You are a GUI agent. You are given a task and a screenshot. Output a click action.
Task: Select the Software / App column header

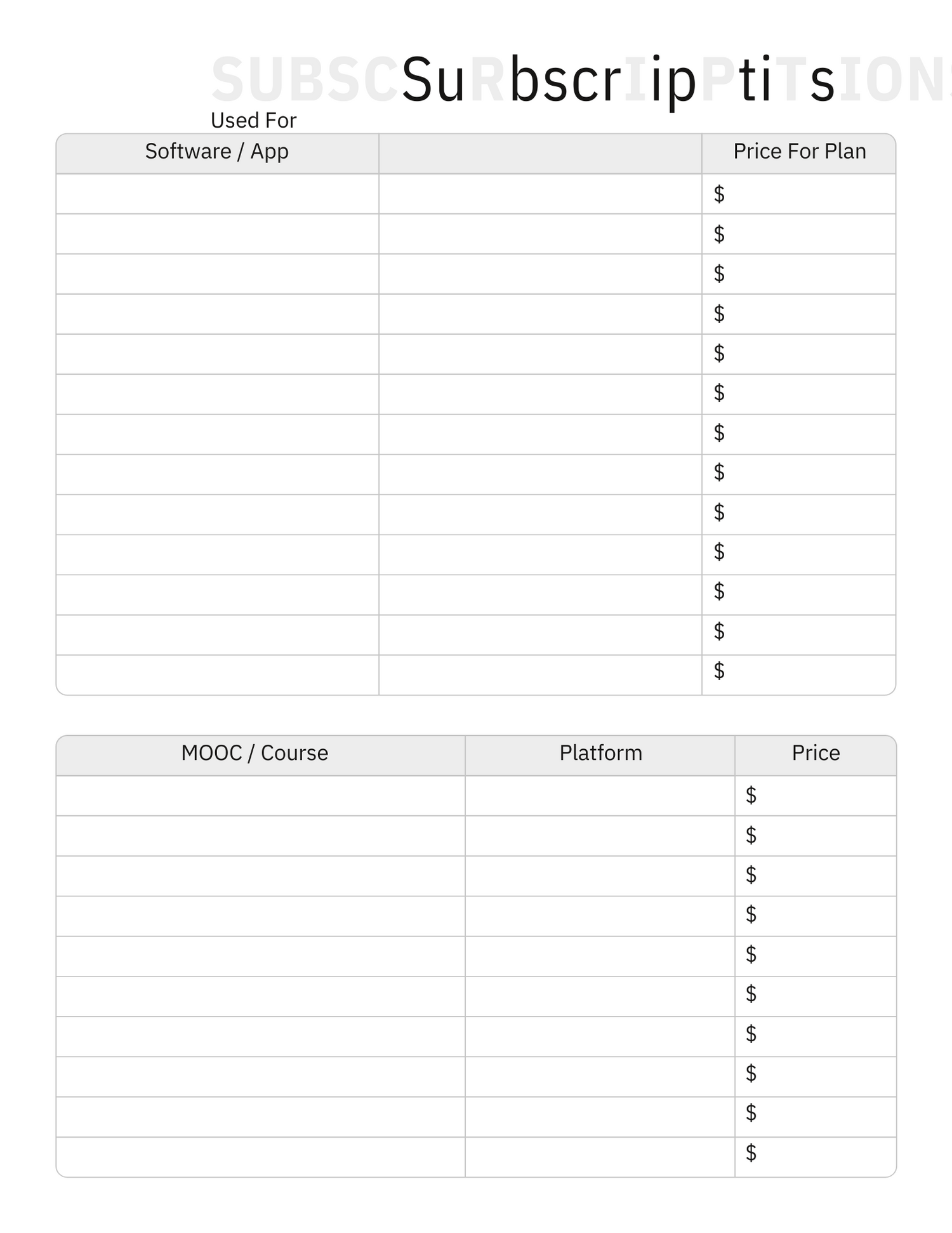[x=217, y=152]
